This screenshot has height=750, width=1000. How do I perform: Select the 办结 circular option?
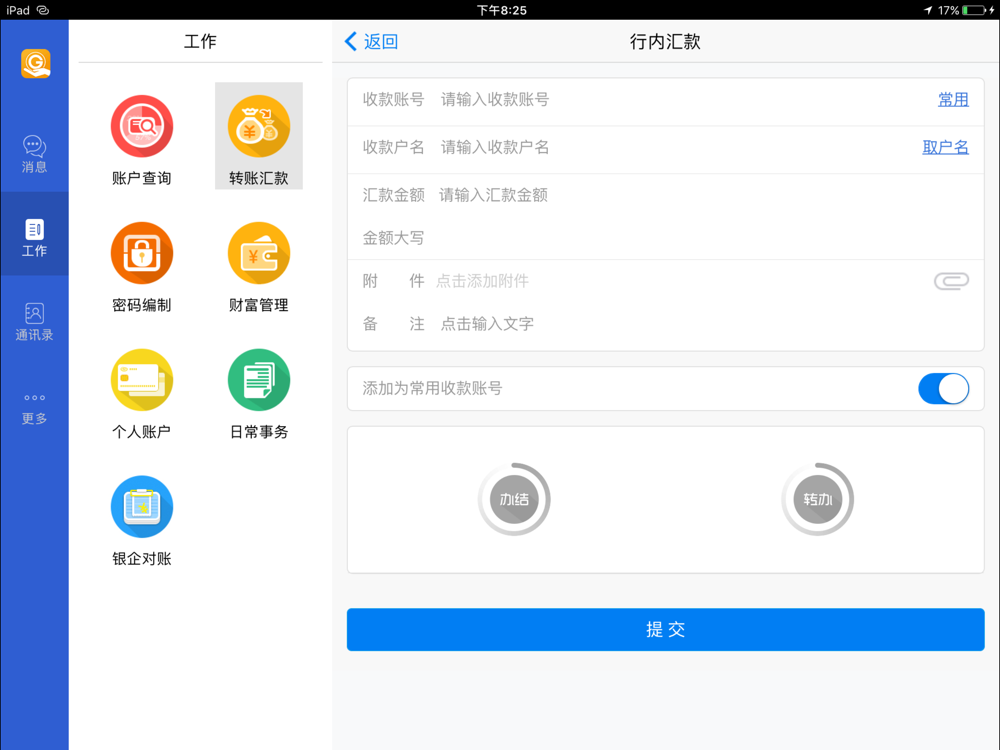tap(514, 499)
